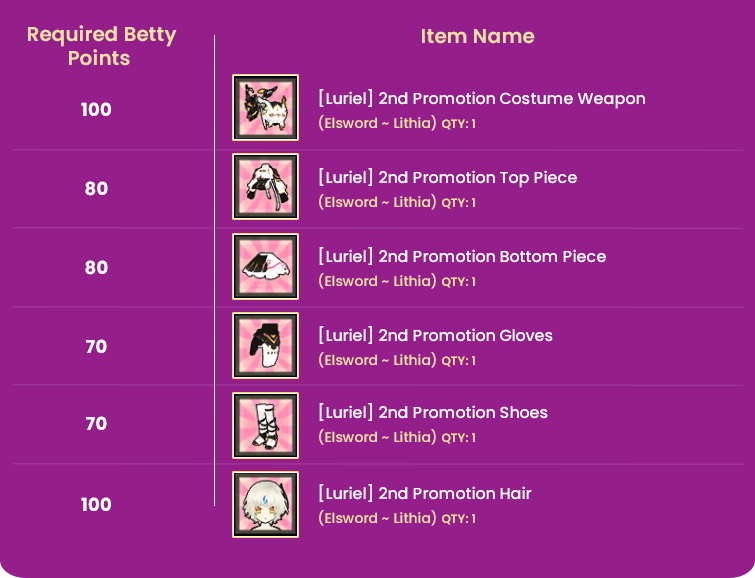755x578 pixels.
Task: Click the 2nd Promotion Top Piece icon
Action: pyautogui.click(x=265, y=187)
